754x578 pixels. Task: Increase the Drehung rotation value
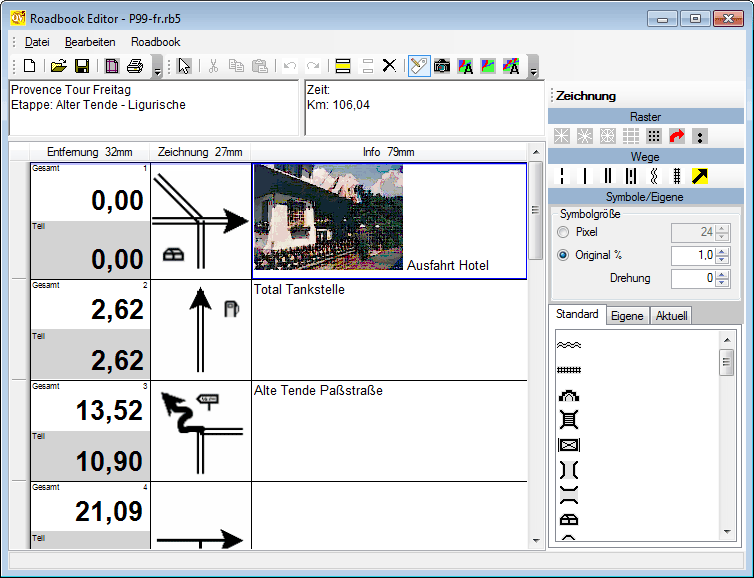(722, 275)
